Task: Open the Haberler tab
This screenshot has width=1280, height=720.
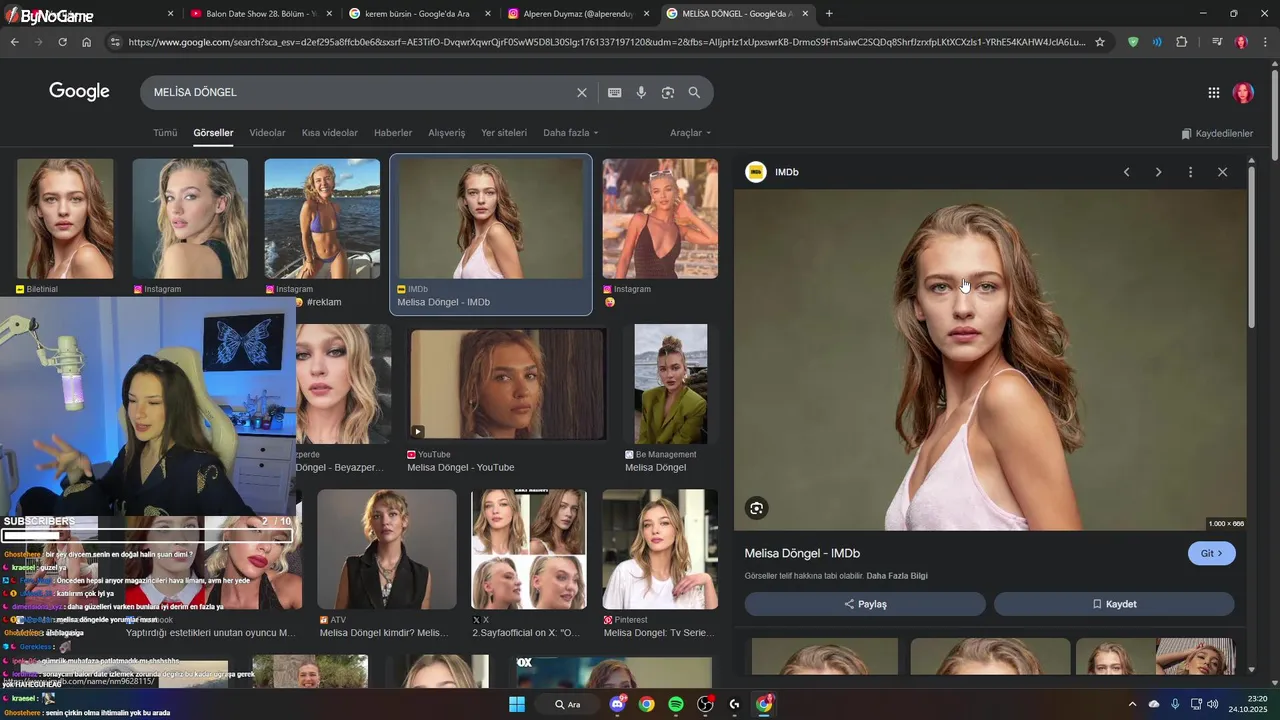Action: (x=393, y=133)
